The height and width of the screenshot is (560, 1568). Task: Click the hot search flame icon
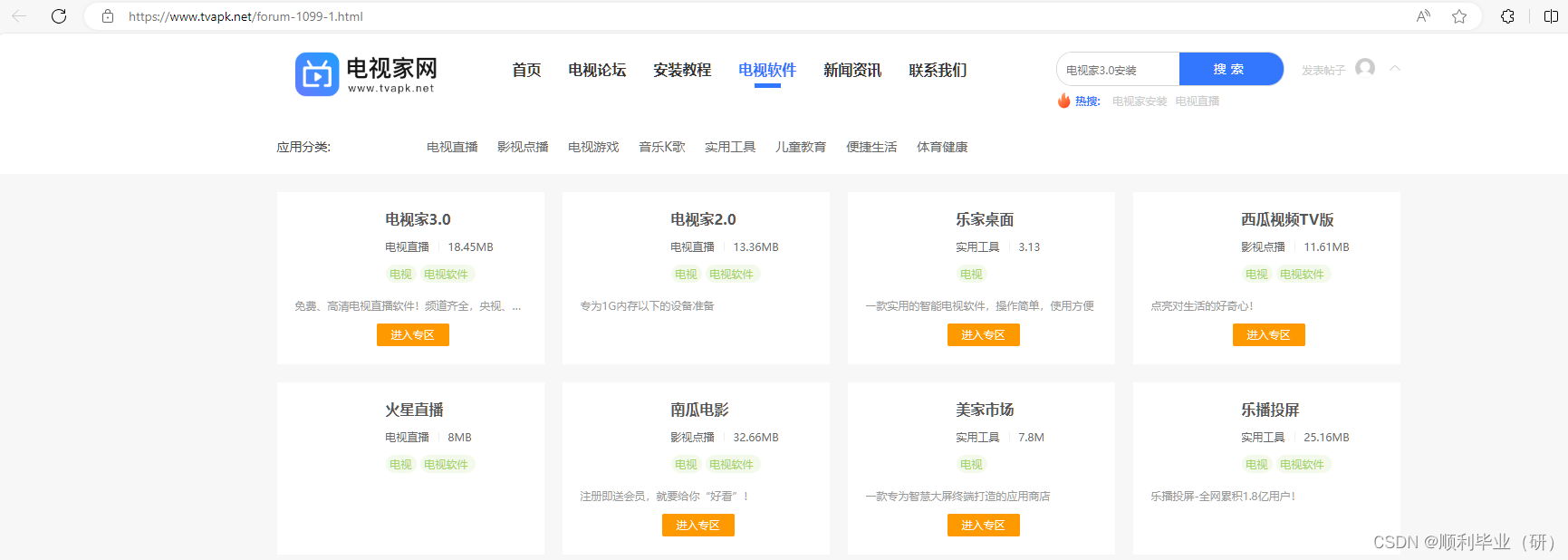coord(1064,101)
